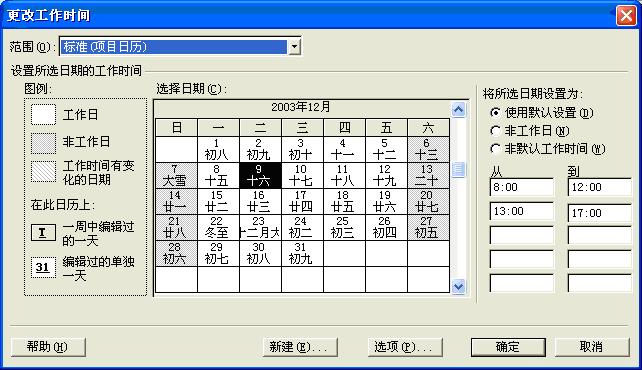Viewport: 642px width, 370px height.
Task: Click the 2003年12月 month title
Action: [x=301, y=107]
